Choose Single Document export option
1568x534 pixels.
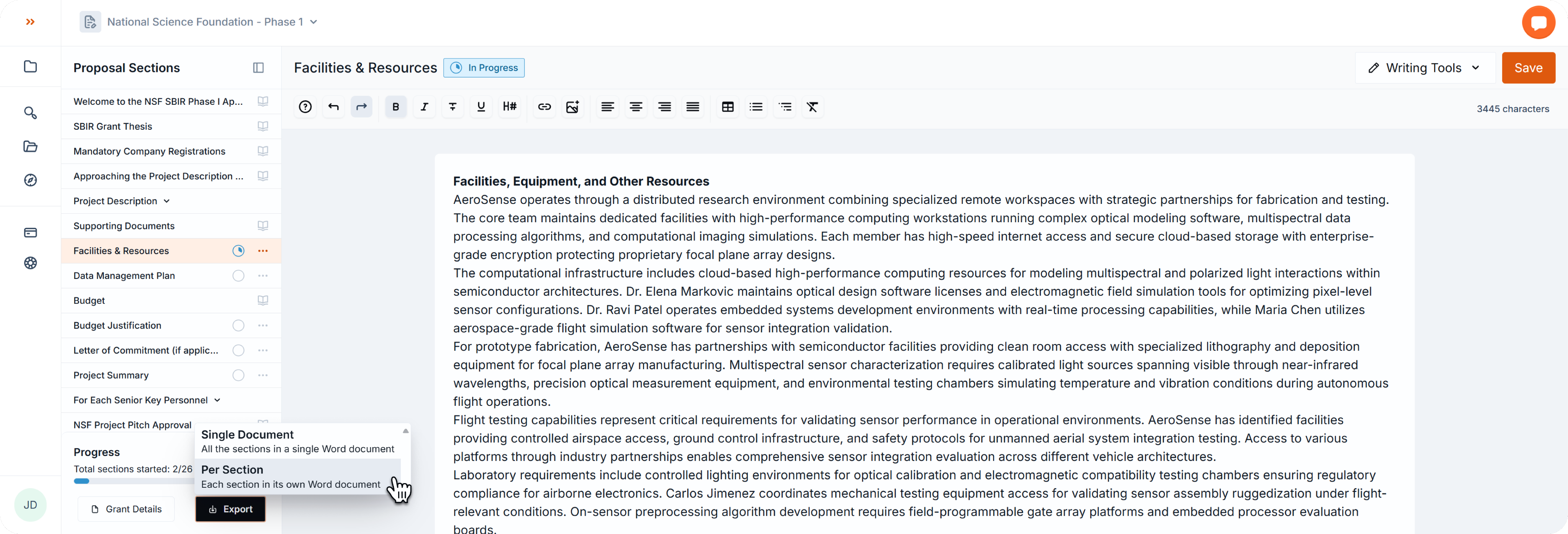coord(297,441)
